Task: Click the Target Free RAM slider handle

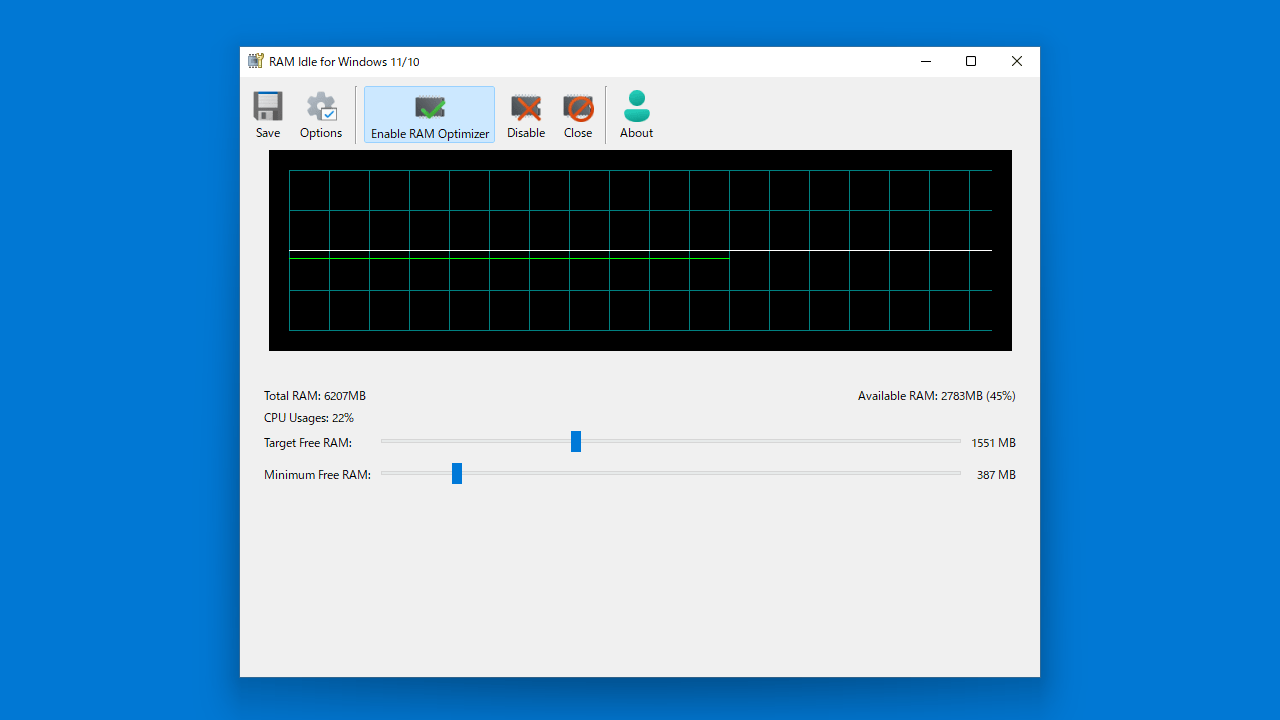Action: click(576, 441)
